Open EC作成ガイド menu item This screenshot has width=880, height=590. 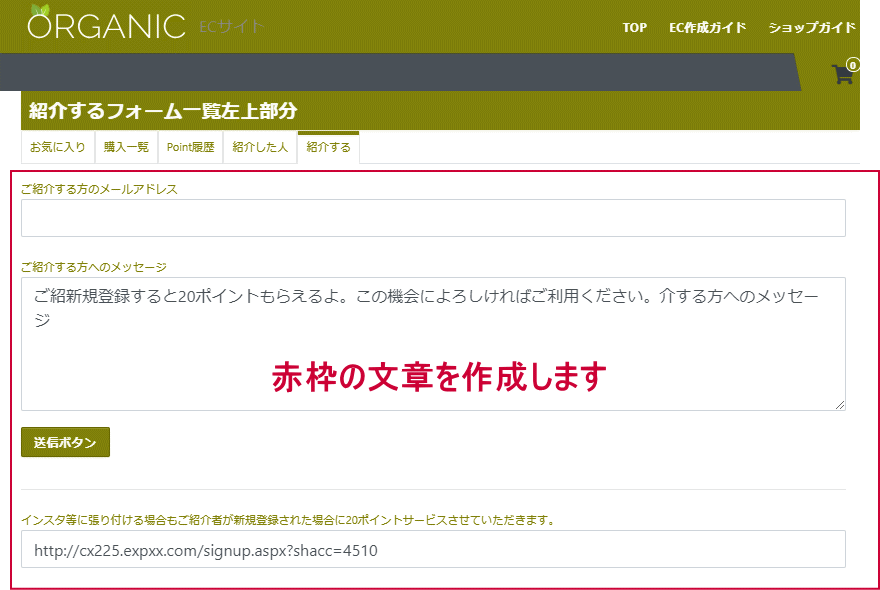click(x=707, y=28)
